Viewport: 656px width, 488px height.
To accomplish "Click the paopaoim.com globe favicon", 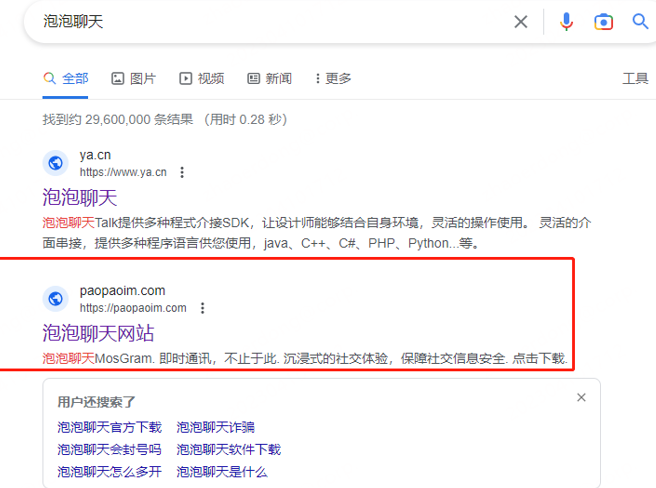I will [55, 299].
